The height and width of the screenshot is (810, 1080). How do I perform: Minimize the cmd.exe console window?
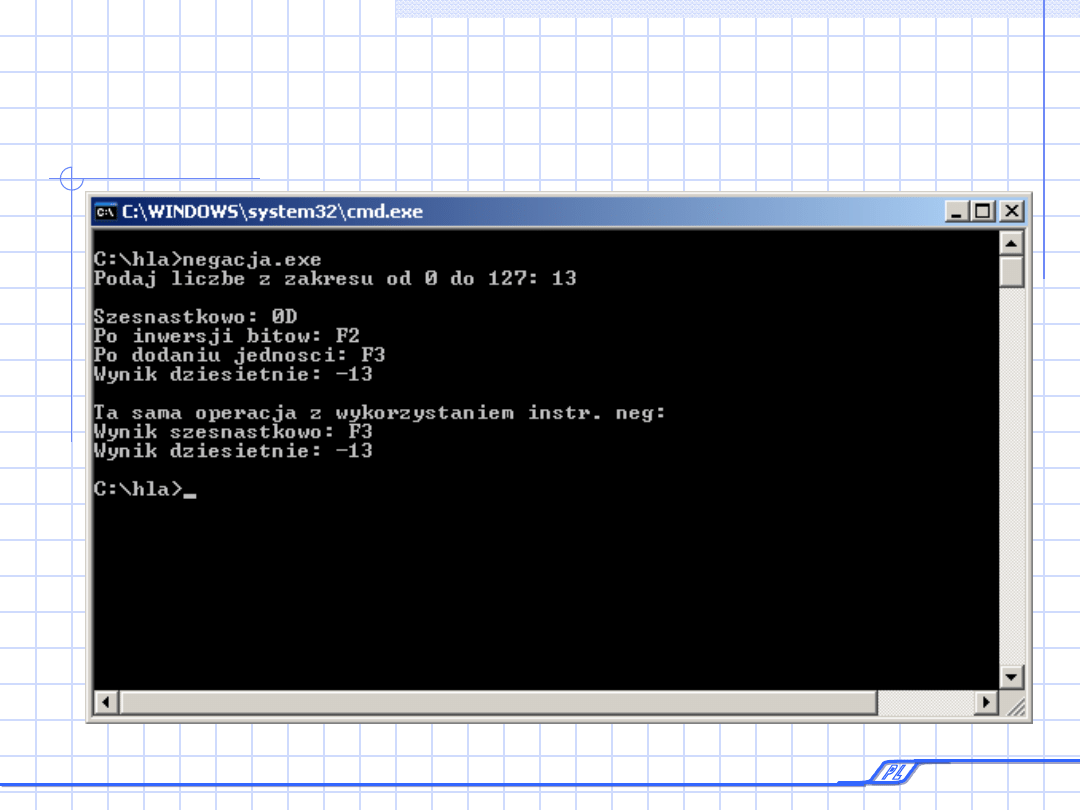958,212
